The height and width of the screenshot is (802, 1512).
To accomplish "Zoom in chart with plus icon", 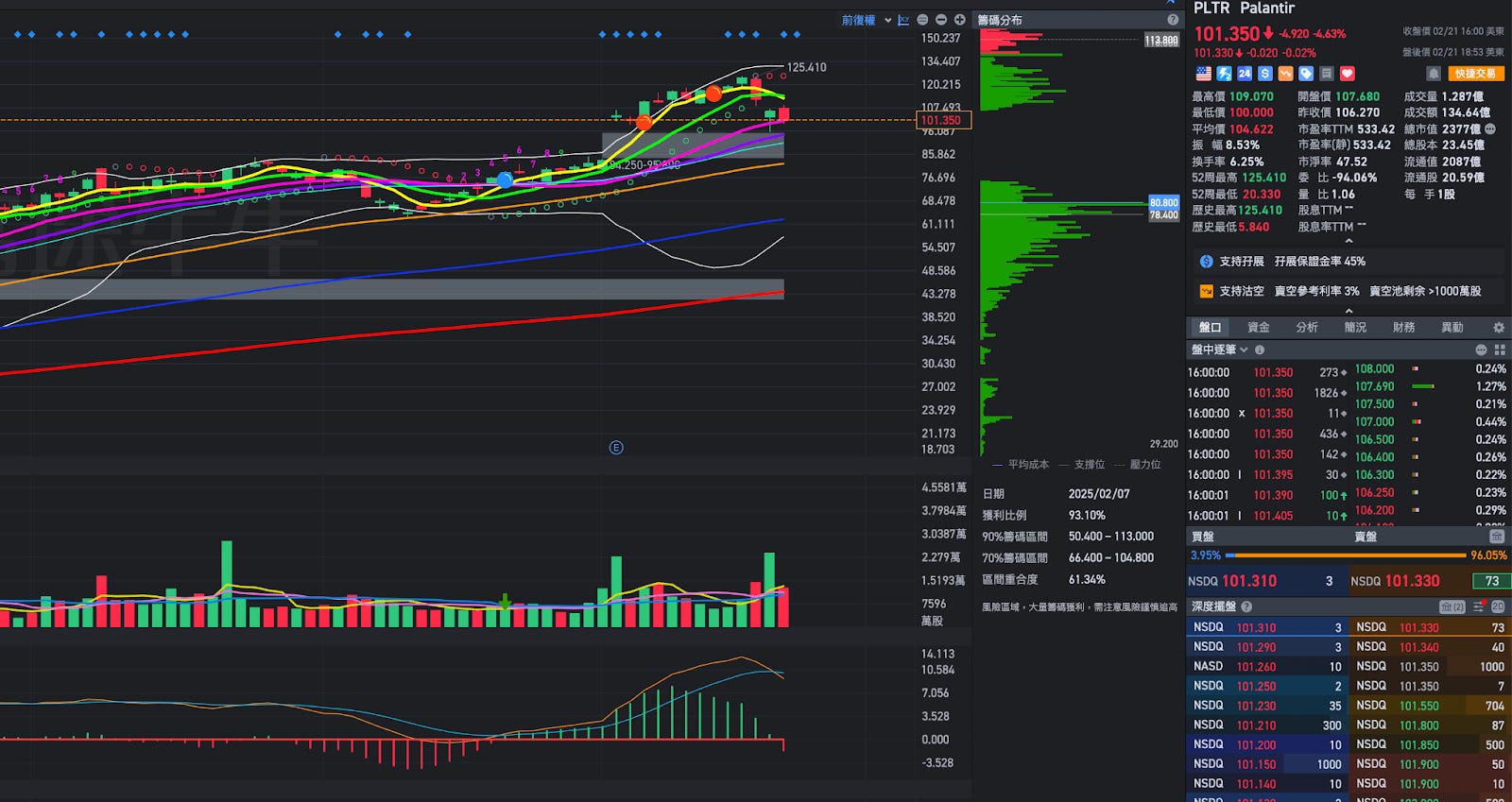I will click(x=959, y=20).
